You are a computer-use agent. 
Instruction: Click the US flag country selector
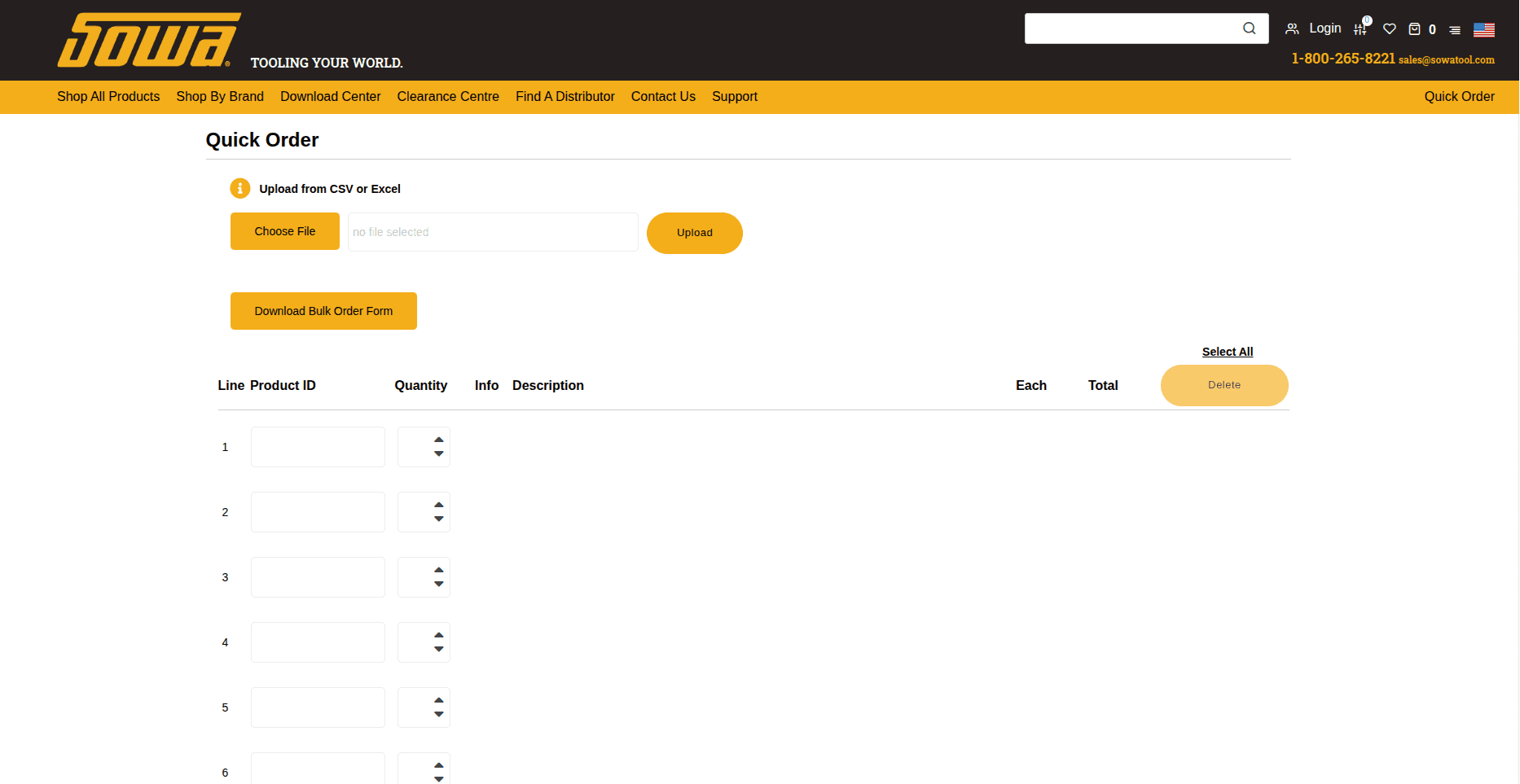(1484, 29)
